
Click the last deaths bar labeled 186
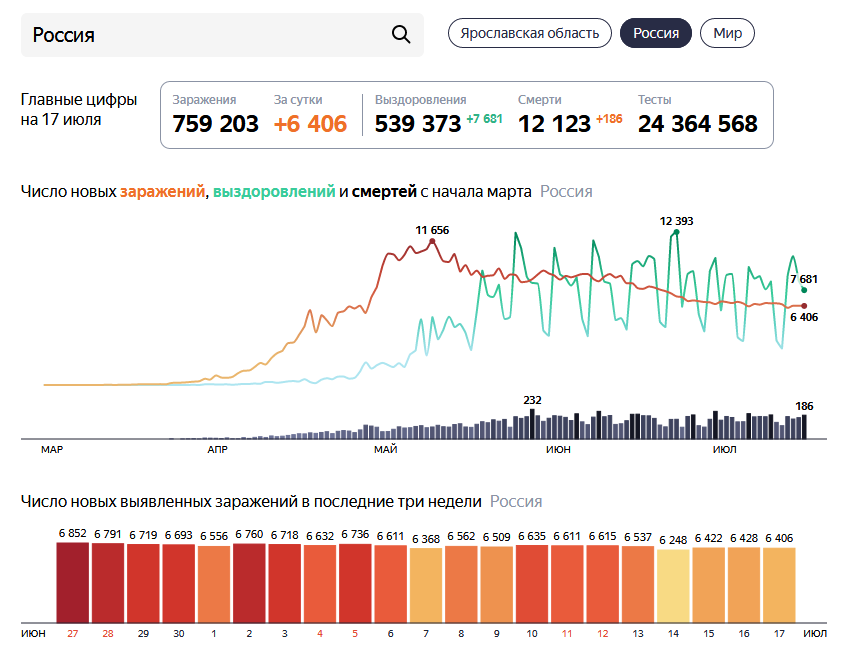tap(804, 427)
